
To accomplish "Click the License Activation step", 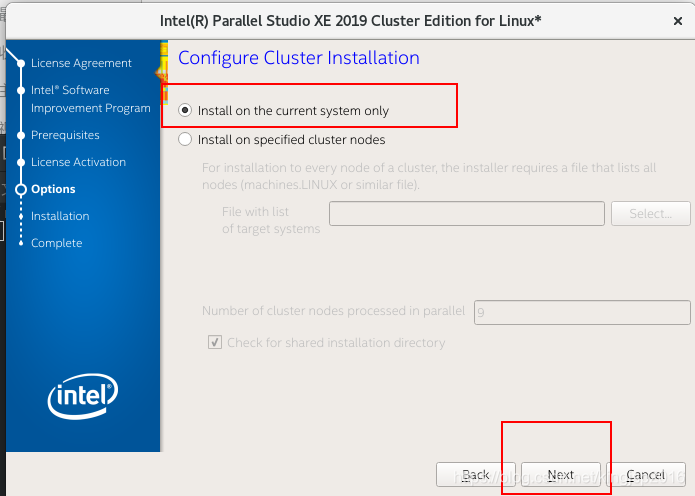I will 78,162.
